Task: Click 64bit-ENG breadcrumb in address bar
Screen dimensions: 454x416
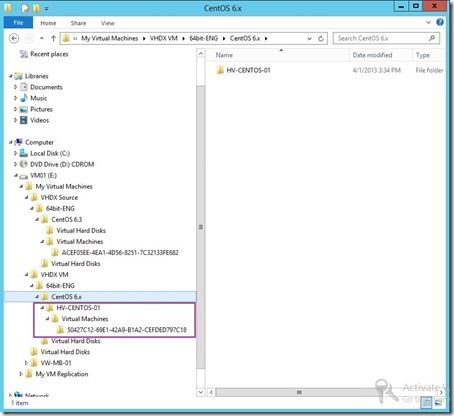Action: (x=203, y=38)
